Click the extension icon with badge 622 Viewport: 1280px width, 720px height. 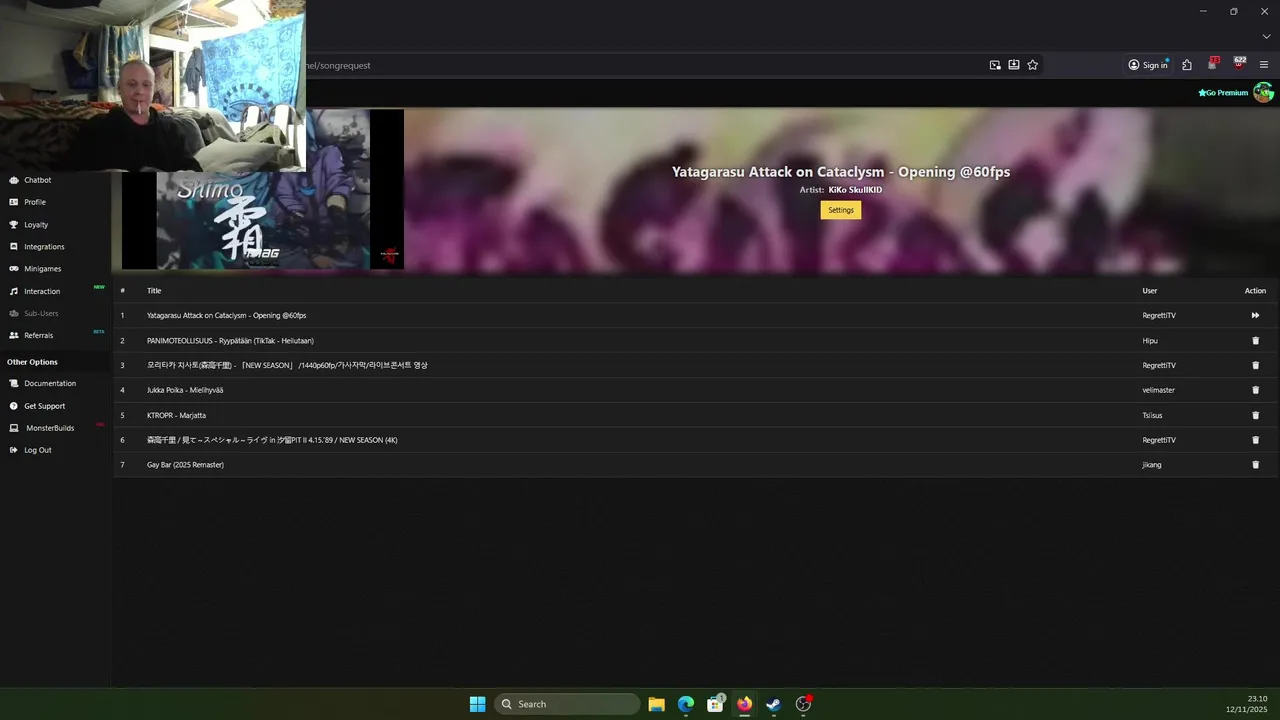(x=1239, y=63)
